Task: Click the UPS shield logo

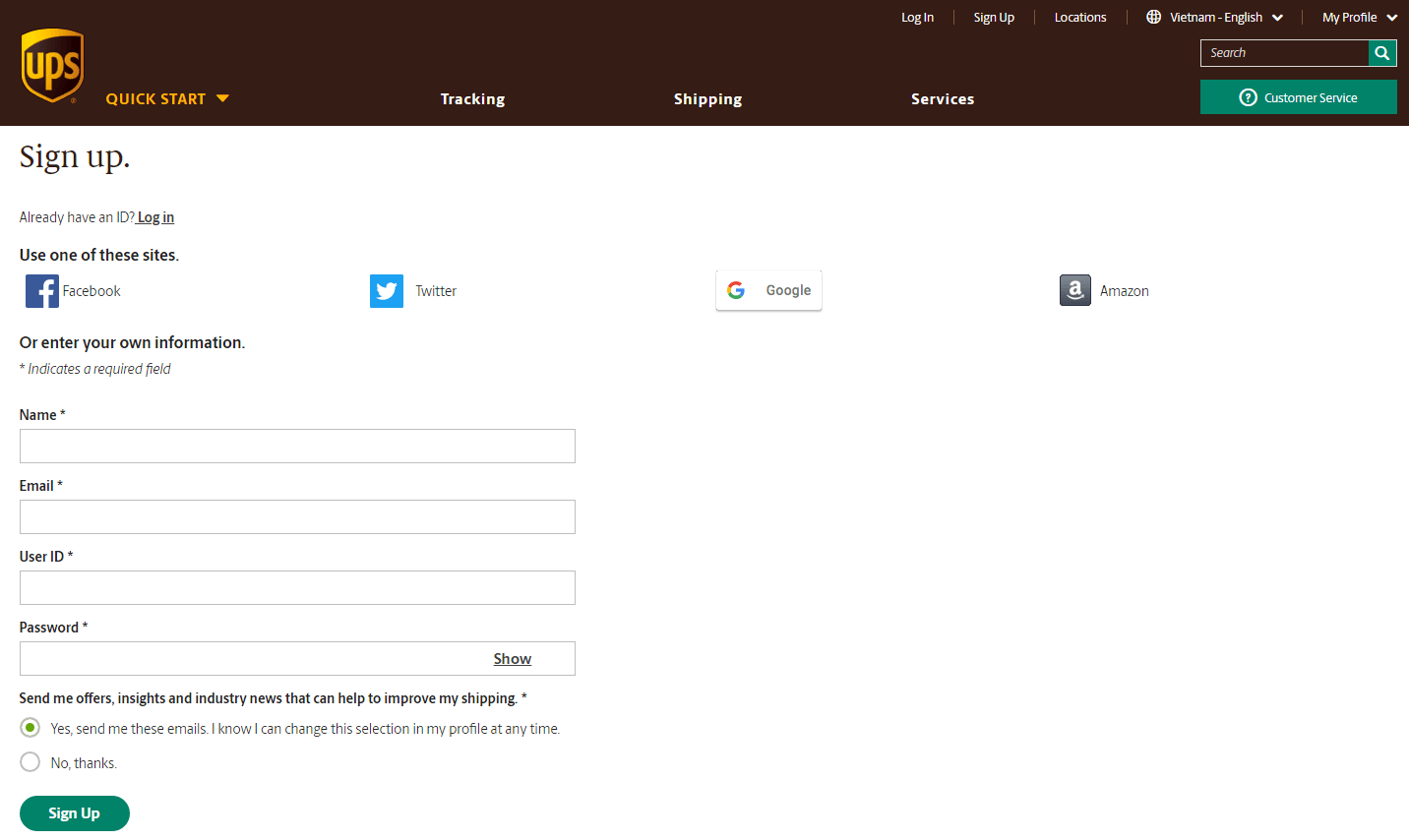Action: [x=52, y=66]
